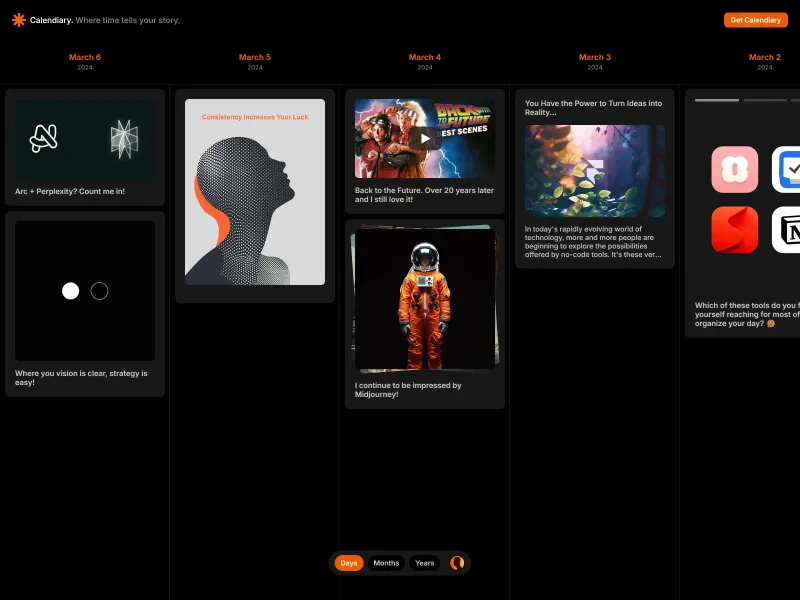Open the colorful leaves forest image
This screenshot has height=600, width=800.
coord(595,171)
